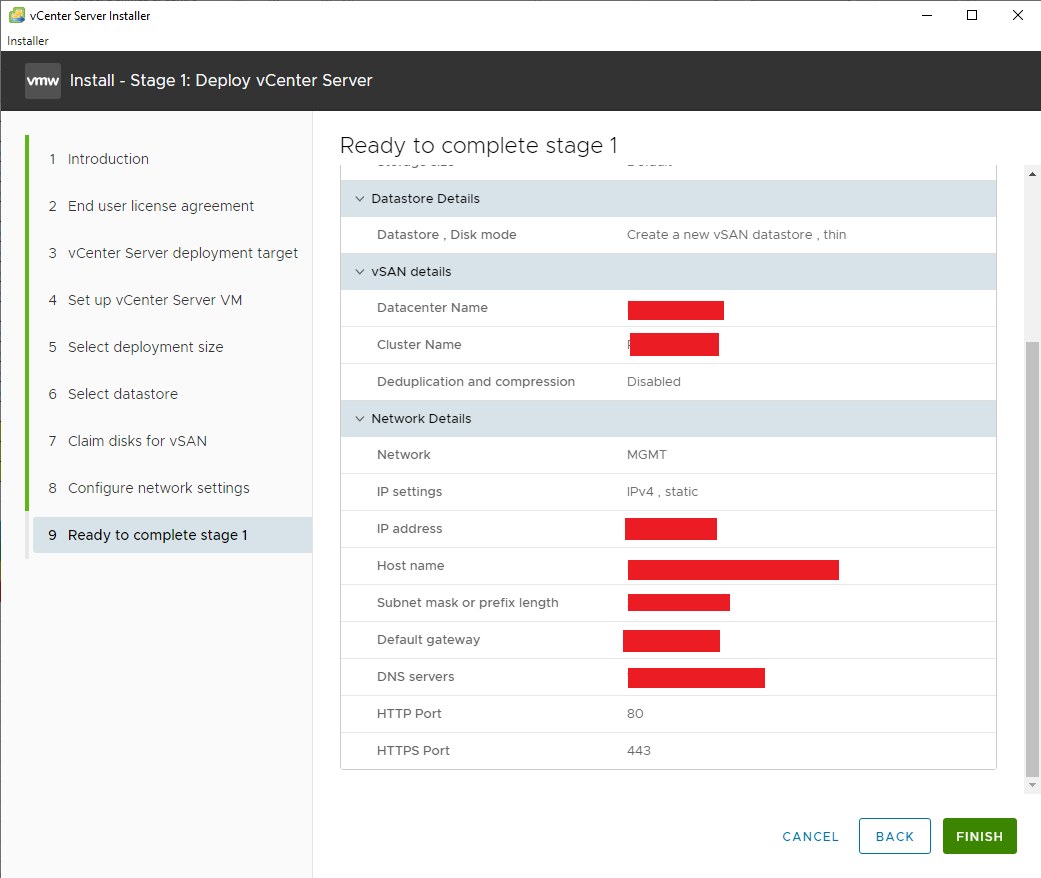The image size is (1041, 878).
Task: Click 'Deduplication and compression' label
Action: tap(475, 382)
